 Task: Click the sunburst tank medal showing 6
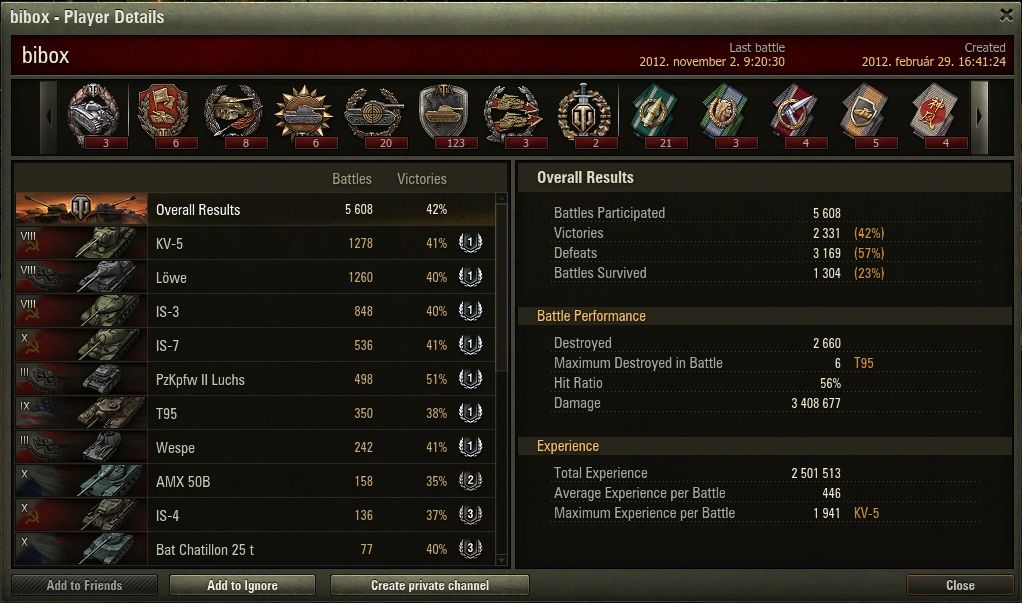(x=304, y=115)
